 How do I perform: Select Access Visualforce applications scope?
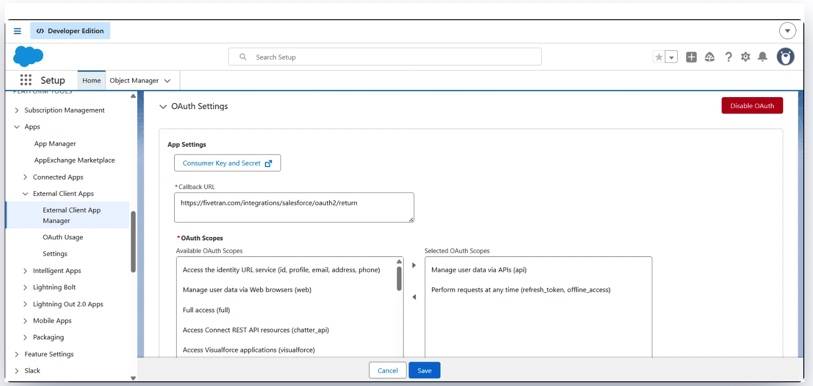click(249, 350)
